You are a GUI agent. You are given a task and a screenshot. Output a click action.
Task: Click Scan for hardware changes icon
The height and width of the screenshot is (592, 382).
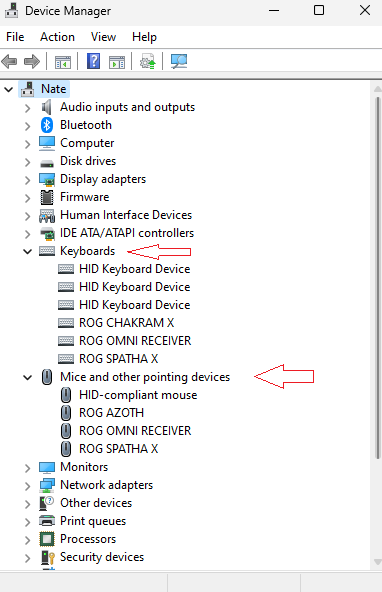click(179, 61)
